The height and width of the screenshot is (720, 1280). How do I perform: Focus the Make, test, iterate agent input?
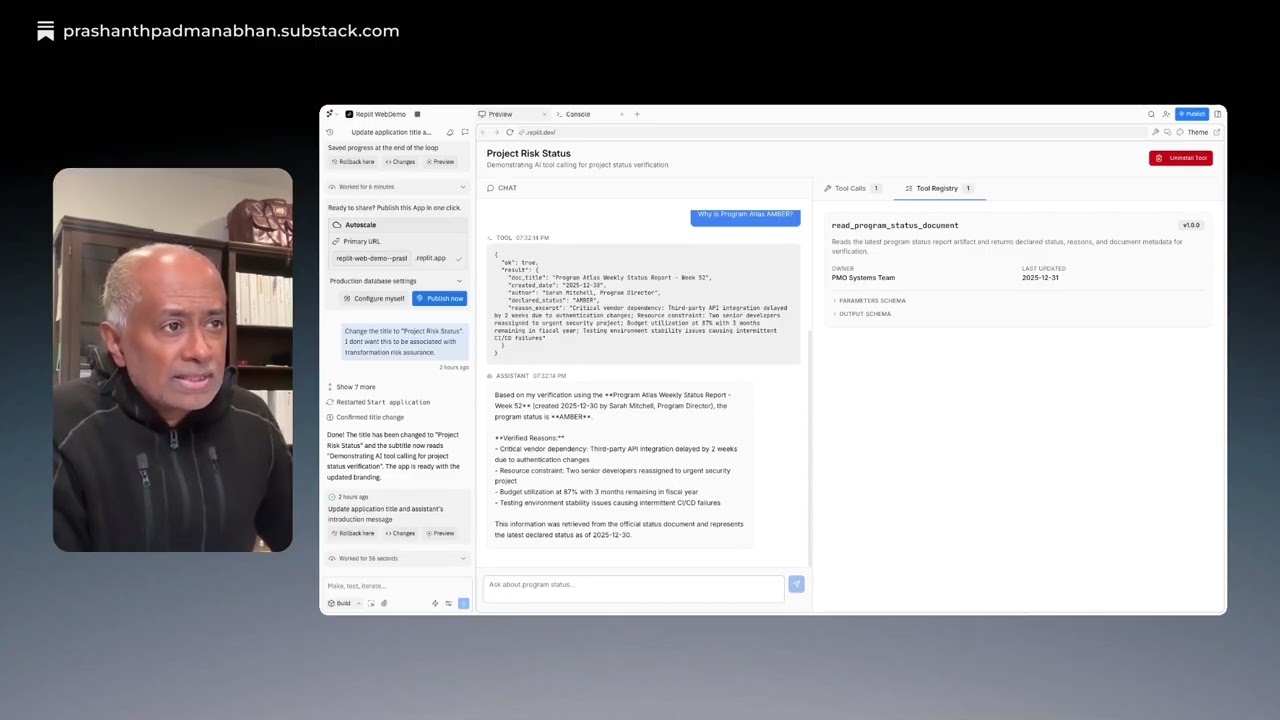[397, 586]
